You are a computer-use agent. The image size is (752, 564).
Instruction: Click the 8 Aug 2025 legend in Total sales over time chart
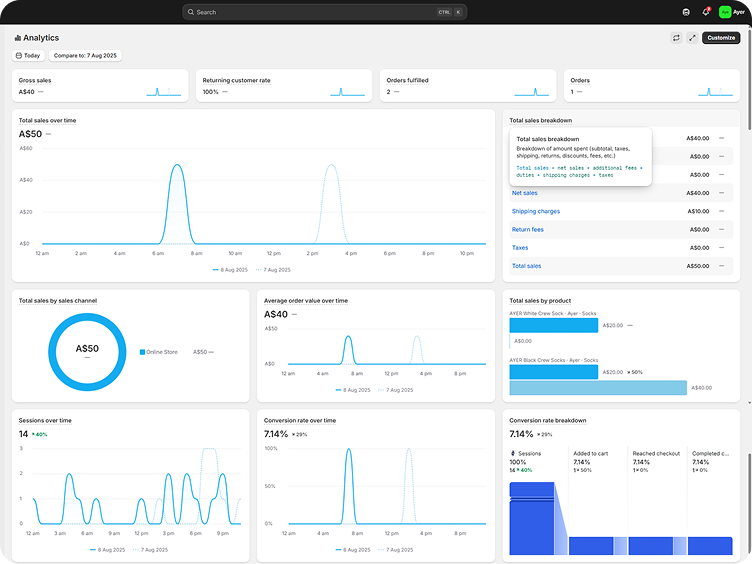[230, 270]
